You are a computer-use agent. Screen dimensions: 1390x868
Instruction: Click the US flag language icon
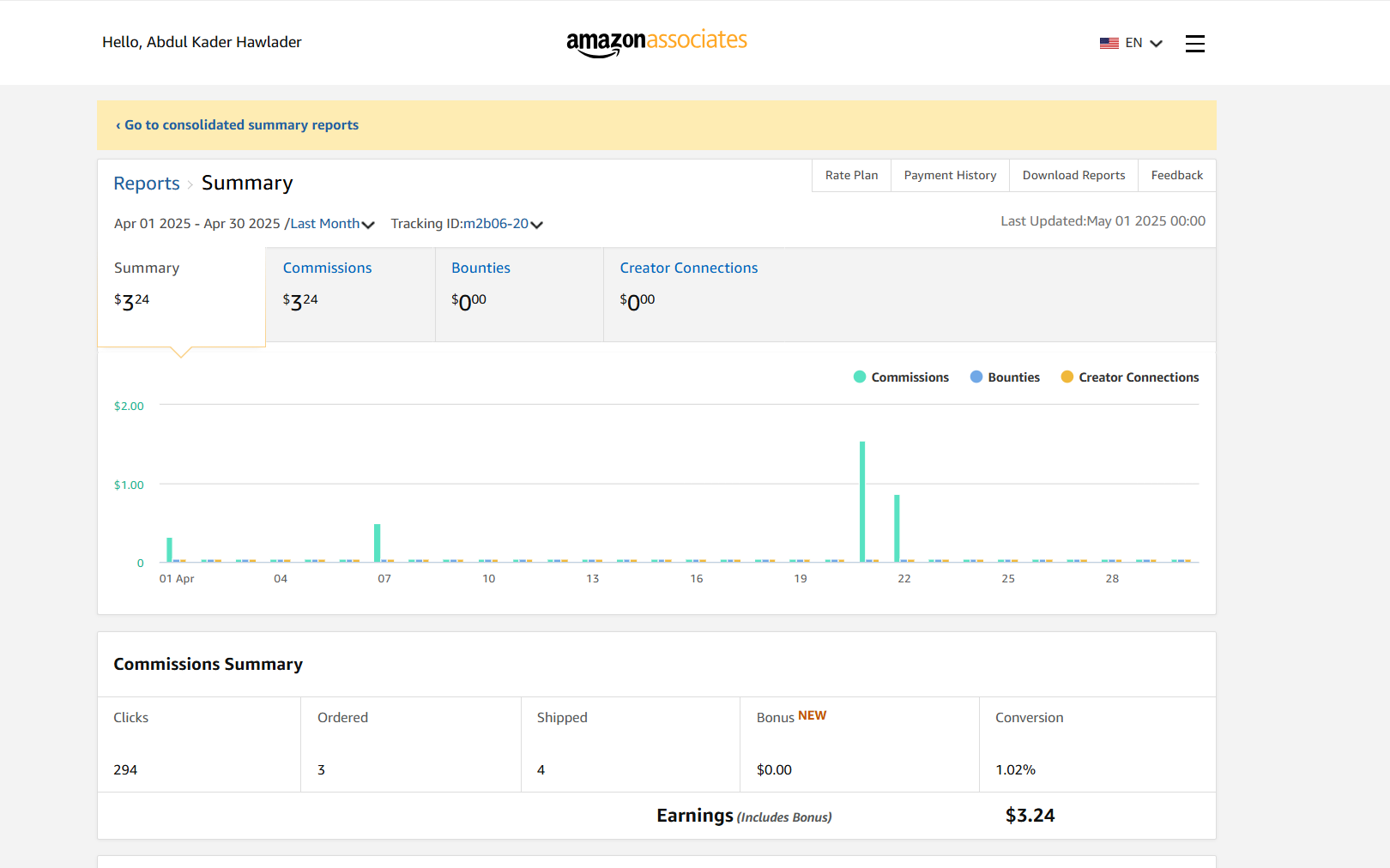(1109, 43)
